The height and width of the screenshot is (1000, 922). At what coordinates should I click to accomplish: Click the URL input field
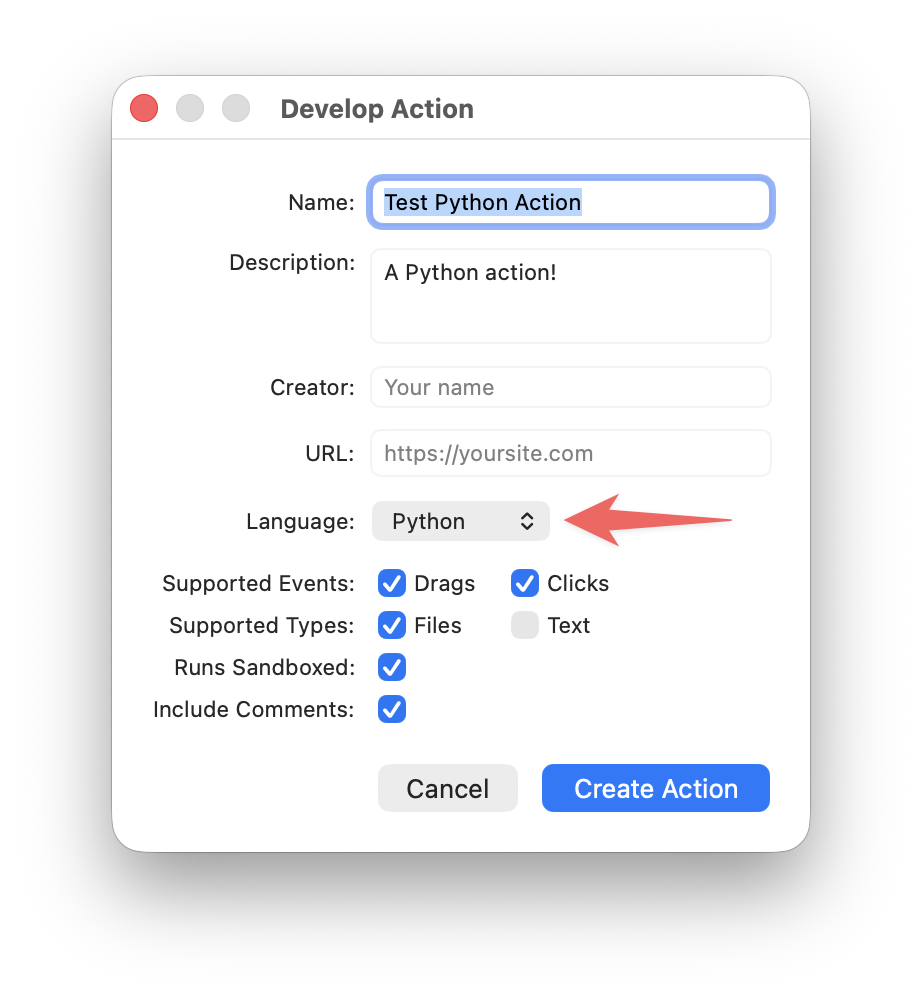click(x=570, y=453)
